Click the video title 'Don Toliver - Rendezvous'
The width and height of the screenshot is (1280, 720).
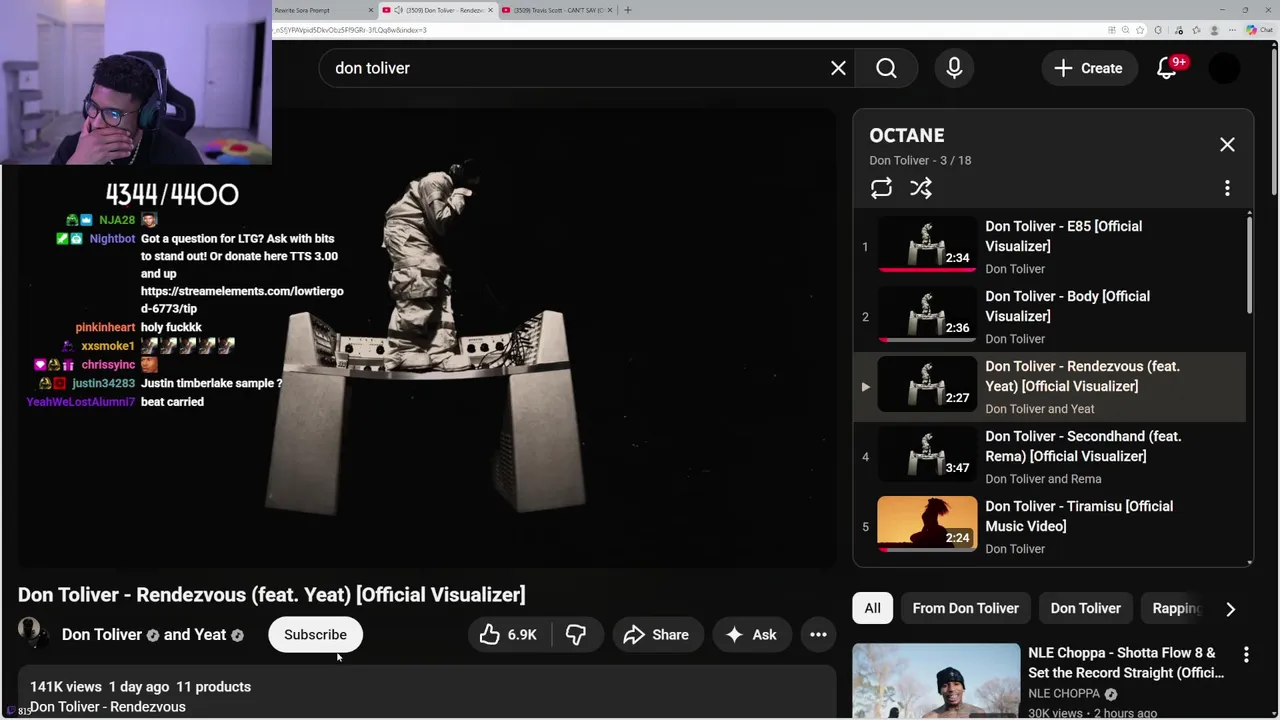(271, 595)
